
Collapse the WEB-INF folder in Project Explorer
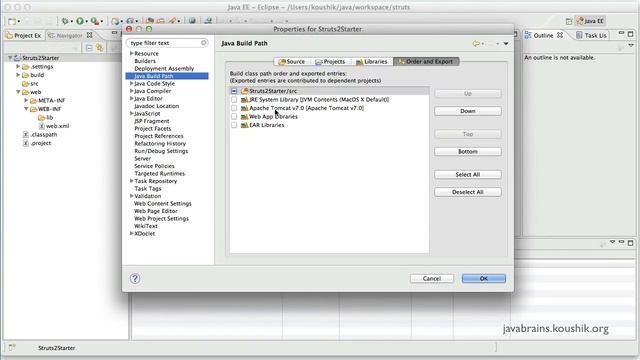26,109
